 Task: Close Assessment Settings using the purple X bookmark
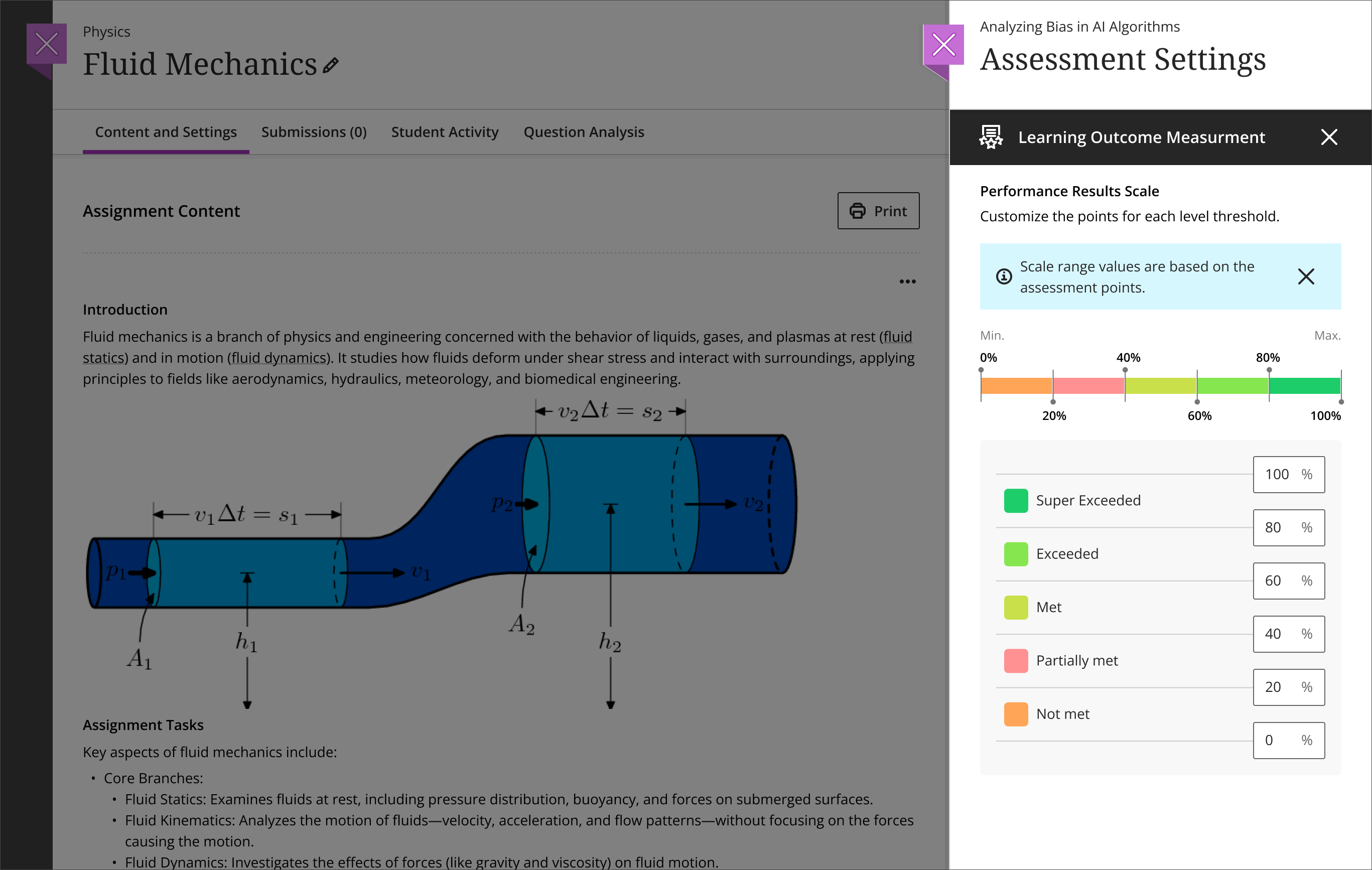coord(944,44)
